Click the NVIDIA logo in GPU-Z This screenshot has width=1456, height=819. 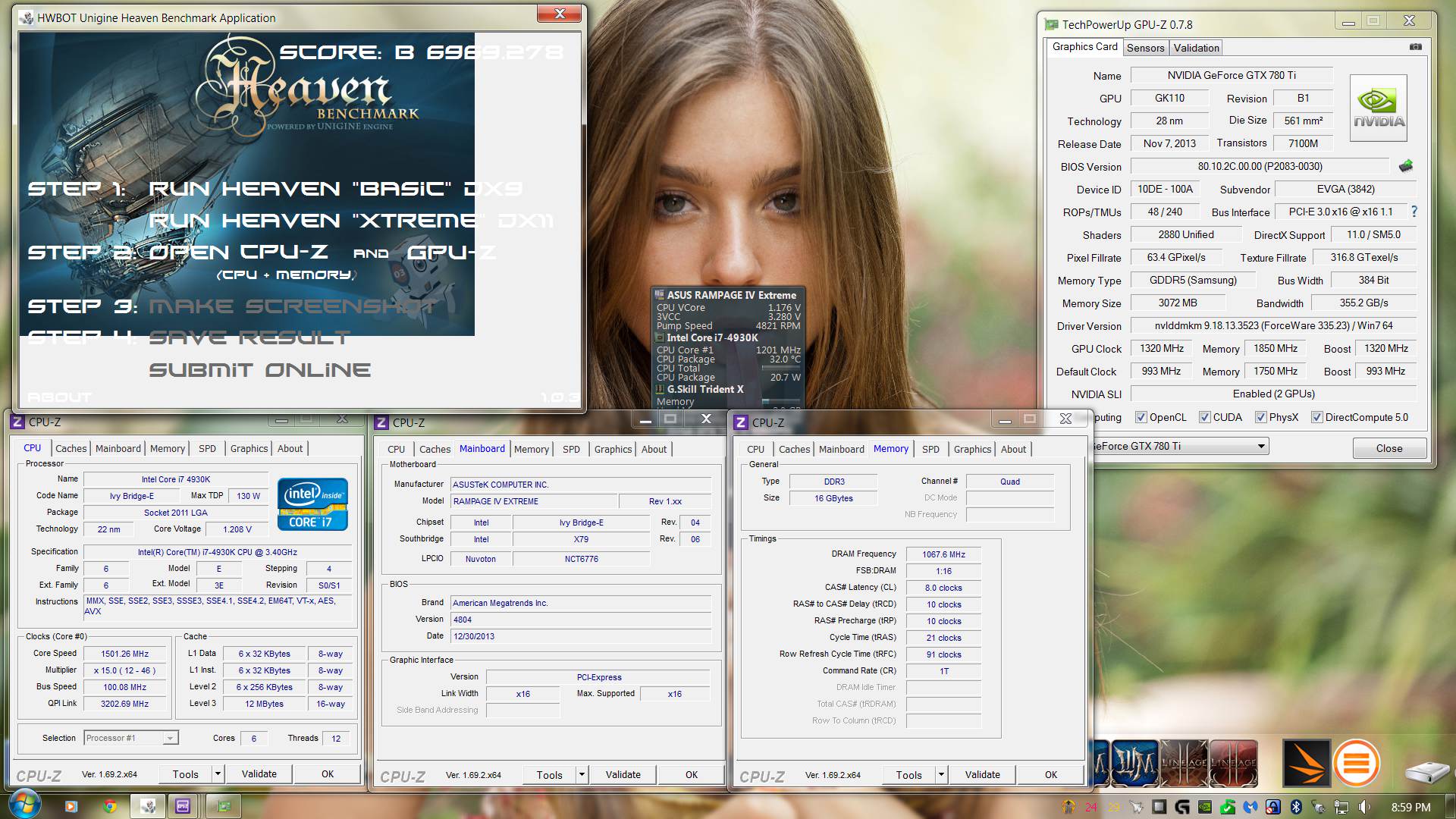point(1379,108)
